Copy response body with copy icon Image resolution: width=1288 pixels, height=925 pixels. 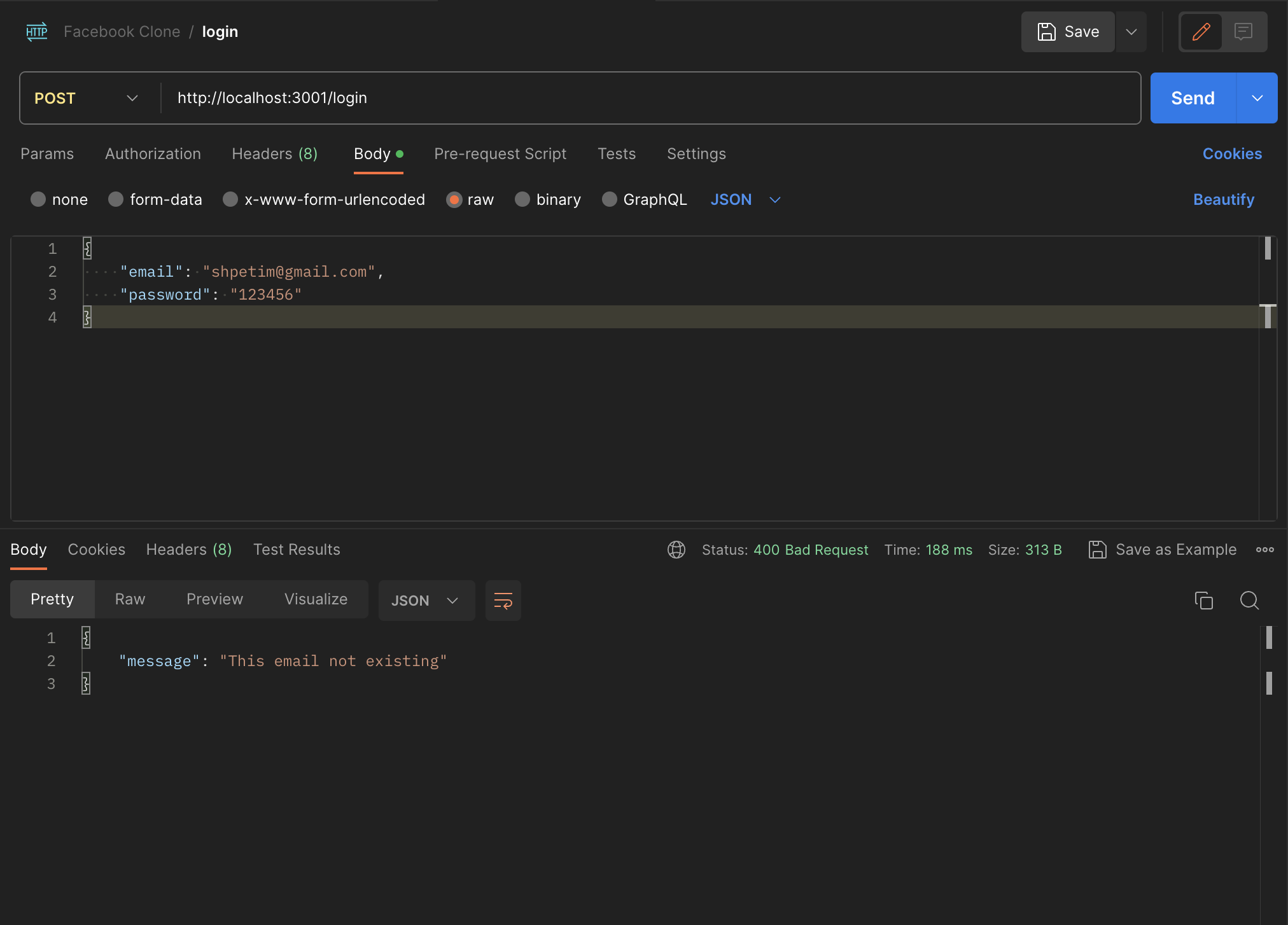point(1203,600)
